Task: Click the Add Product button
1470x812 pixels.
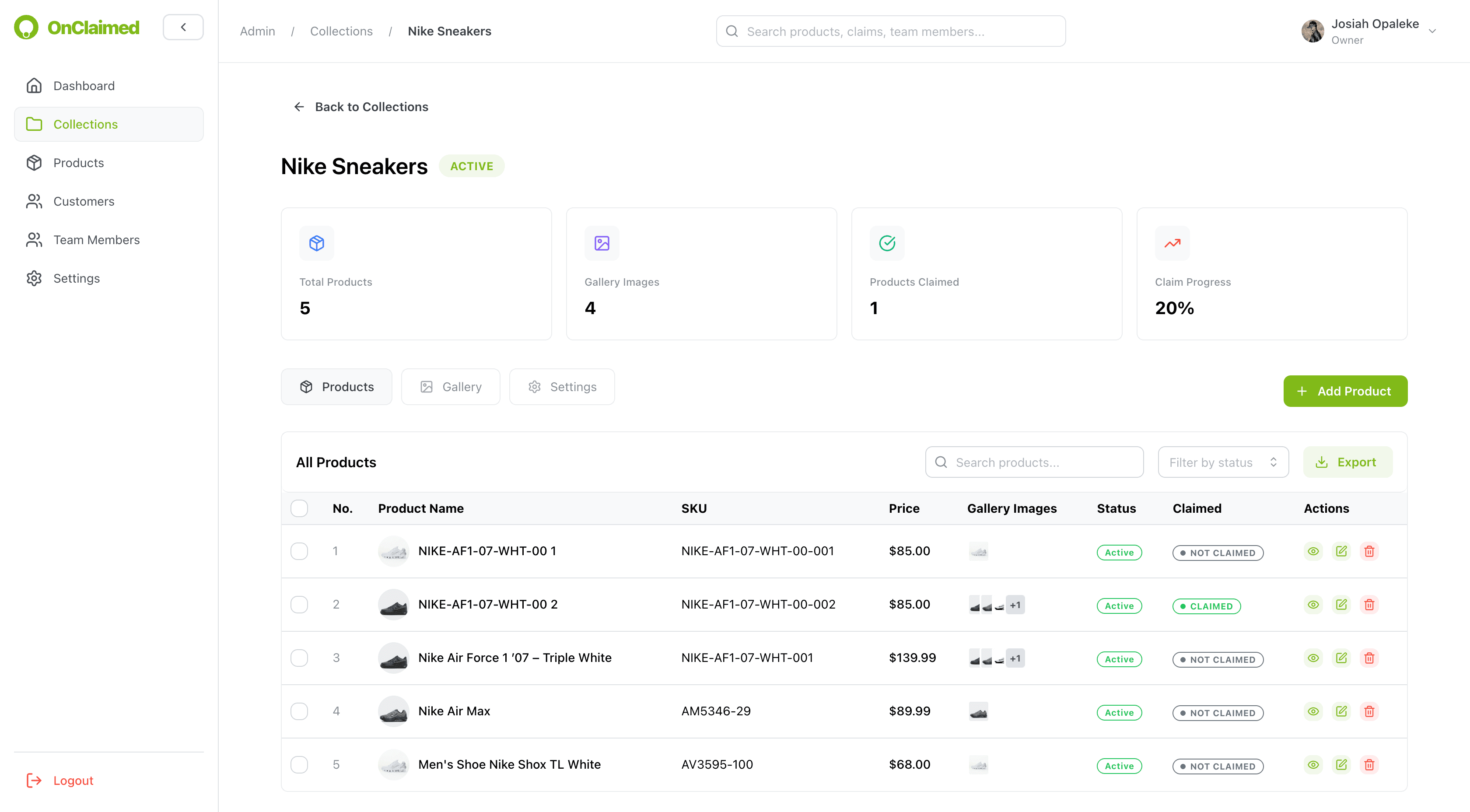Action: [1345, 391]
